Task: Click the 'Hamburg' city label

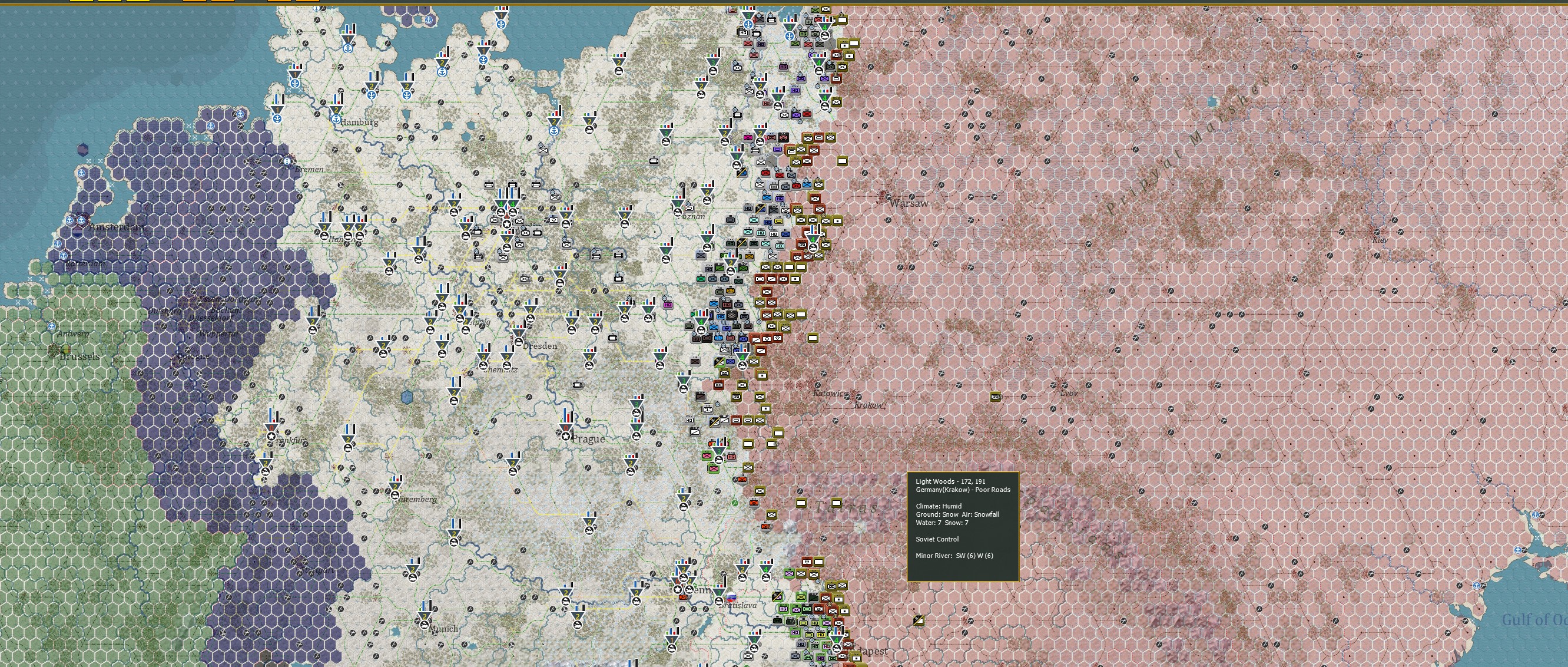Action: pos(359,122)
